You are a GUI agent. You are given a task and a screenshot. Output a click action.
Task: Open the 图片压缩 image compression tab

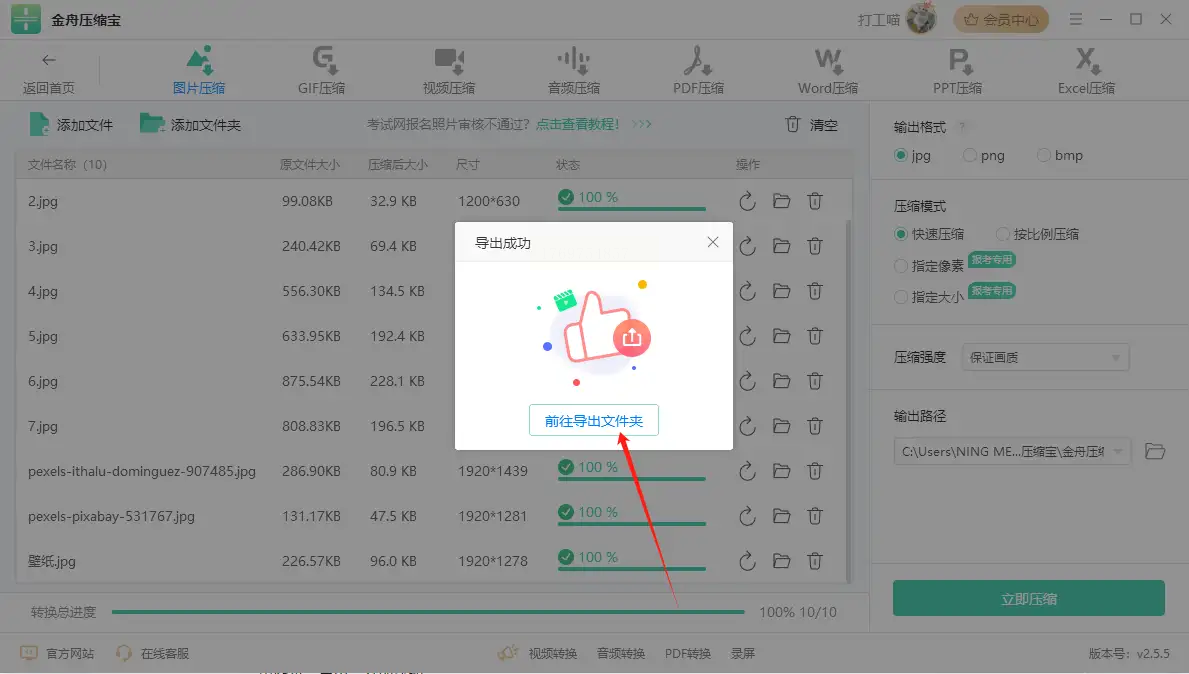pyautogui.click(x=199, y=71)
